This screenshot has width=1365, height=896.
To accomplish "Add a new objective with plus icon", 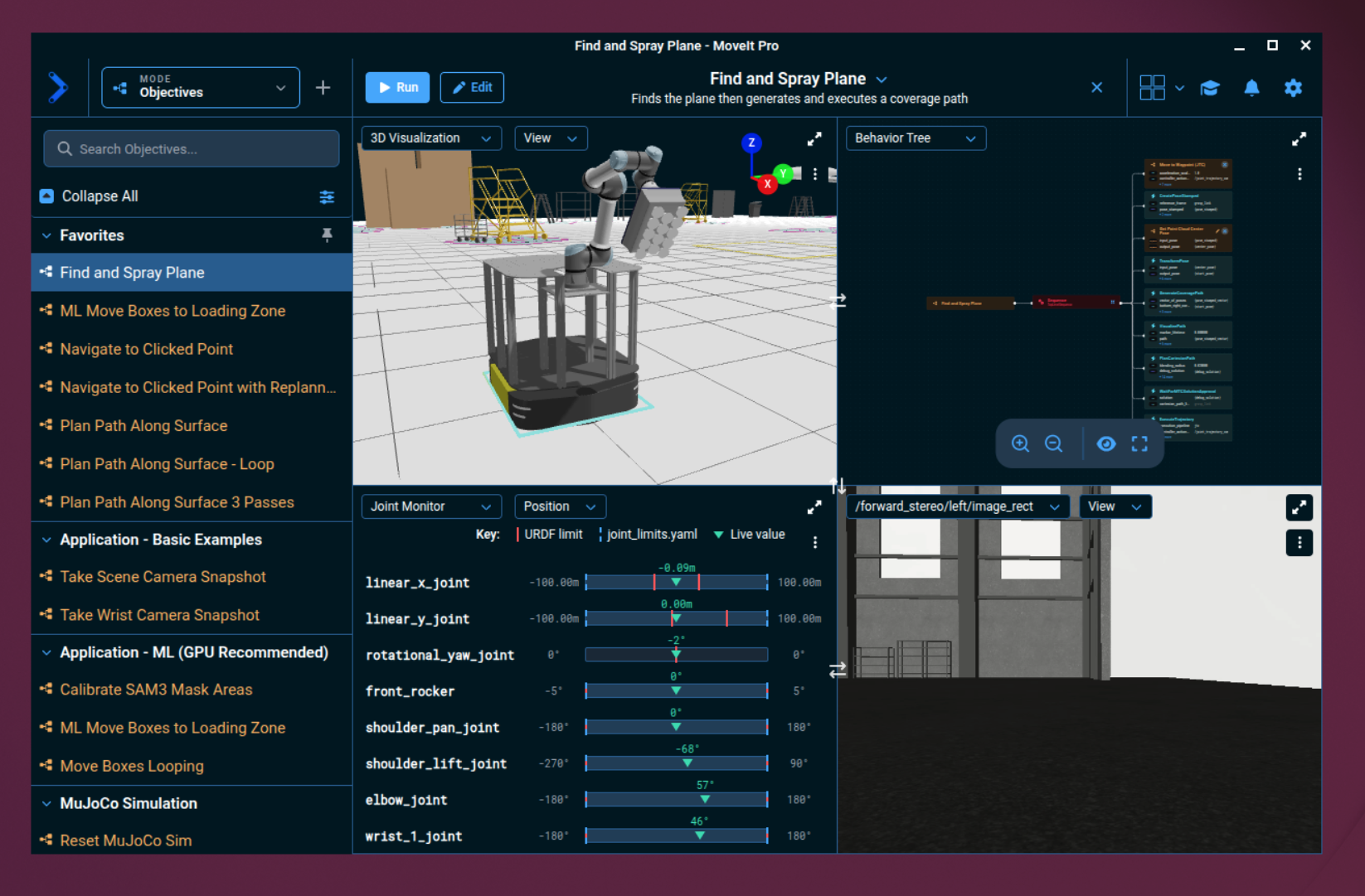I will pos(323,87).
